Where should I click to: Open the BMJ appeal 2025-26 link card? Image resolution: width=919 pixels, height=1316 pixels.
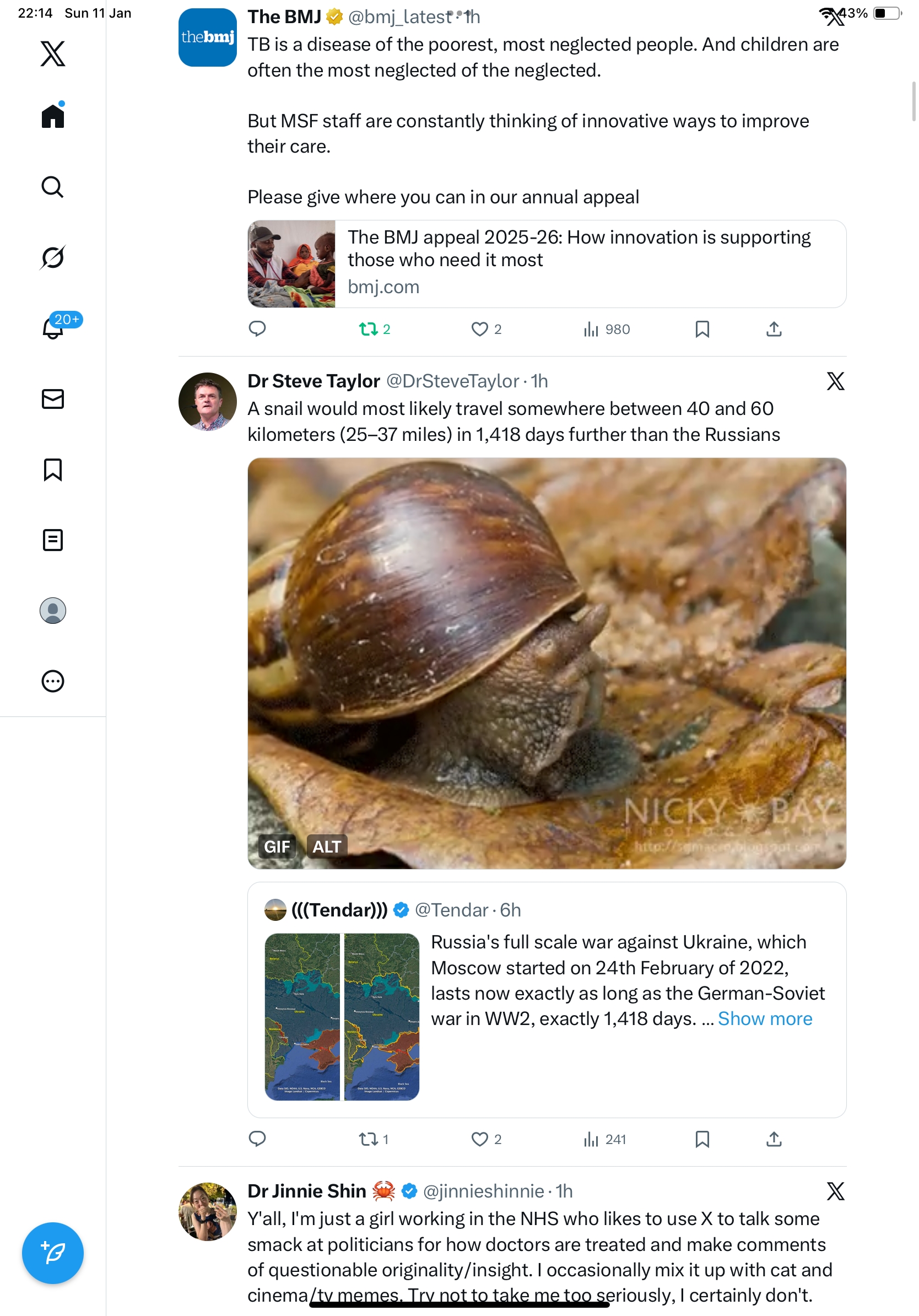pyautogui.click(x=547, y=263)
